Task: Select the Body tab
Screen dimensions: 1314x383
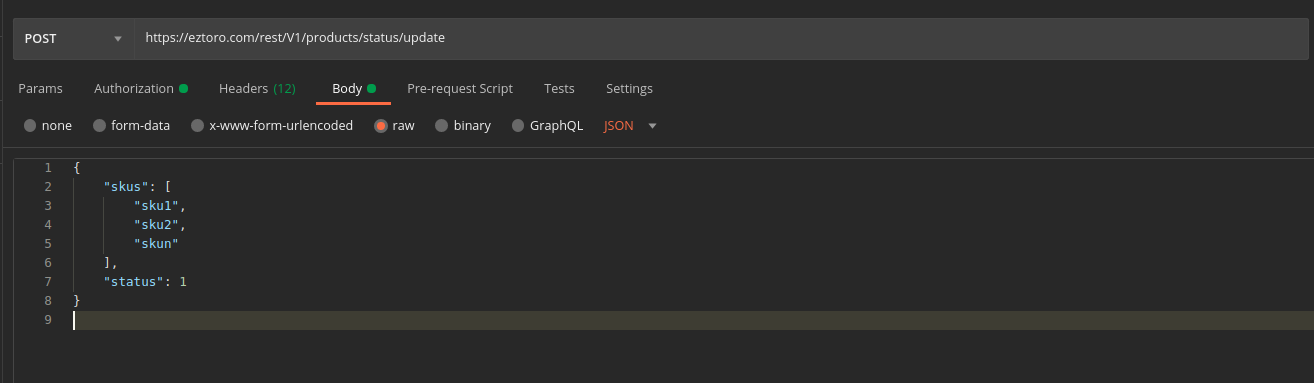Action: coord(354,88)
